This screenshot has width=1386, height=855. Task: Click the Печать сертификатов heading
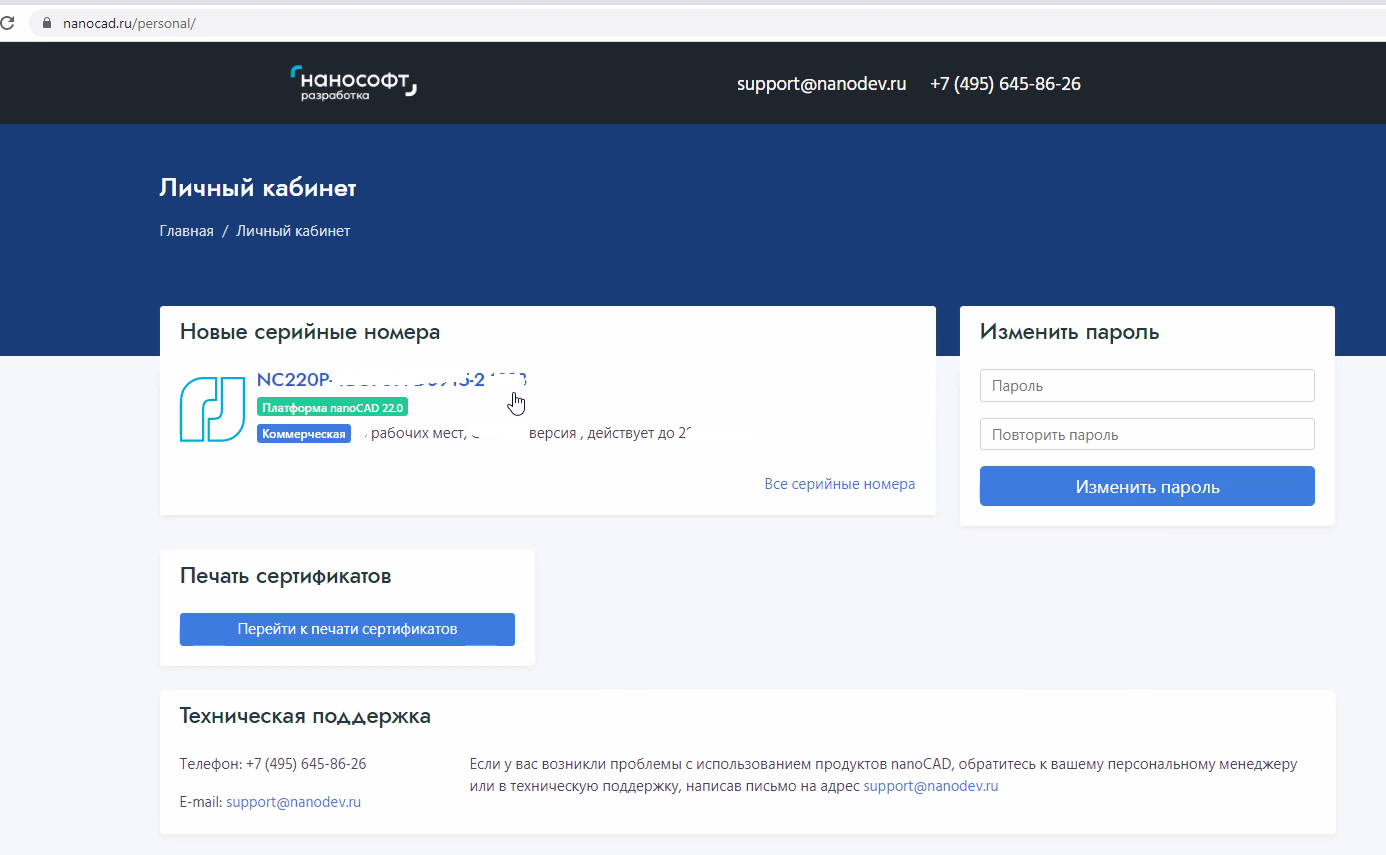[x=286, y=576]
